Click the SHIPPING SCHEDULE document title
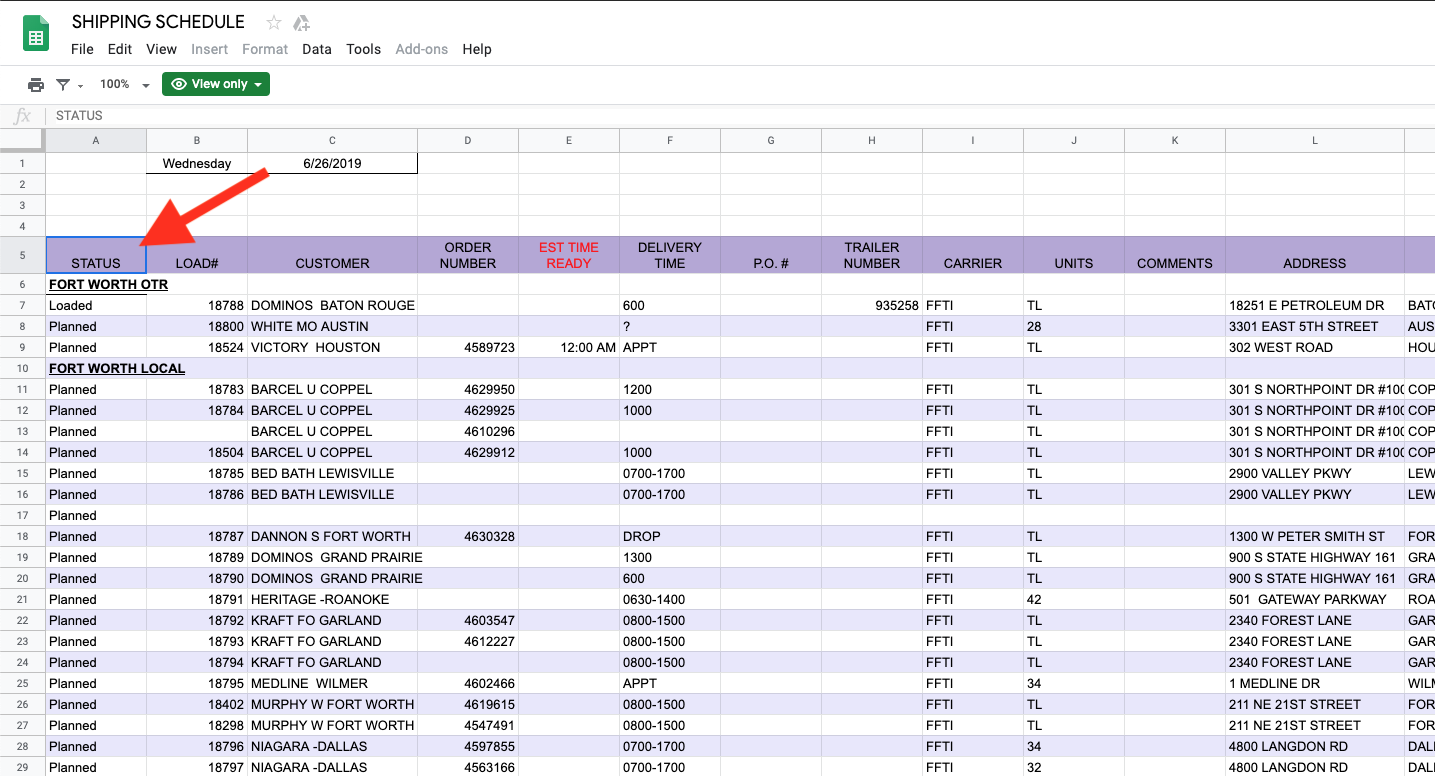The height and width of the screenshot is (776, 1435). 158,22
